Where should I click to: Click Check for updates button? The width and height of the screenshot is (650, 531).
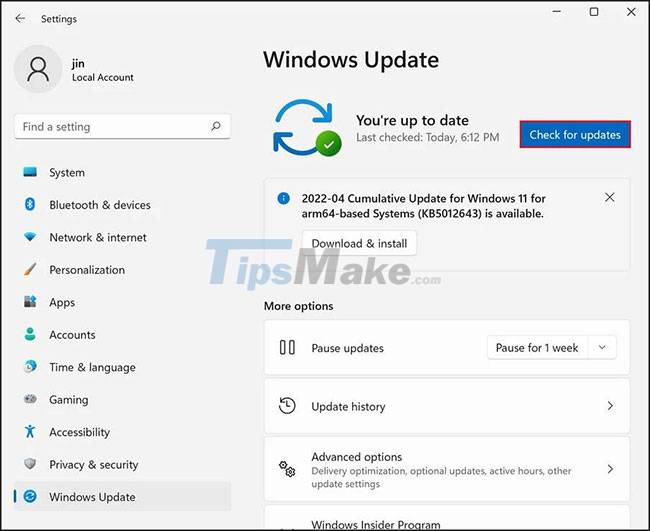(x=575, y=134)
